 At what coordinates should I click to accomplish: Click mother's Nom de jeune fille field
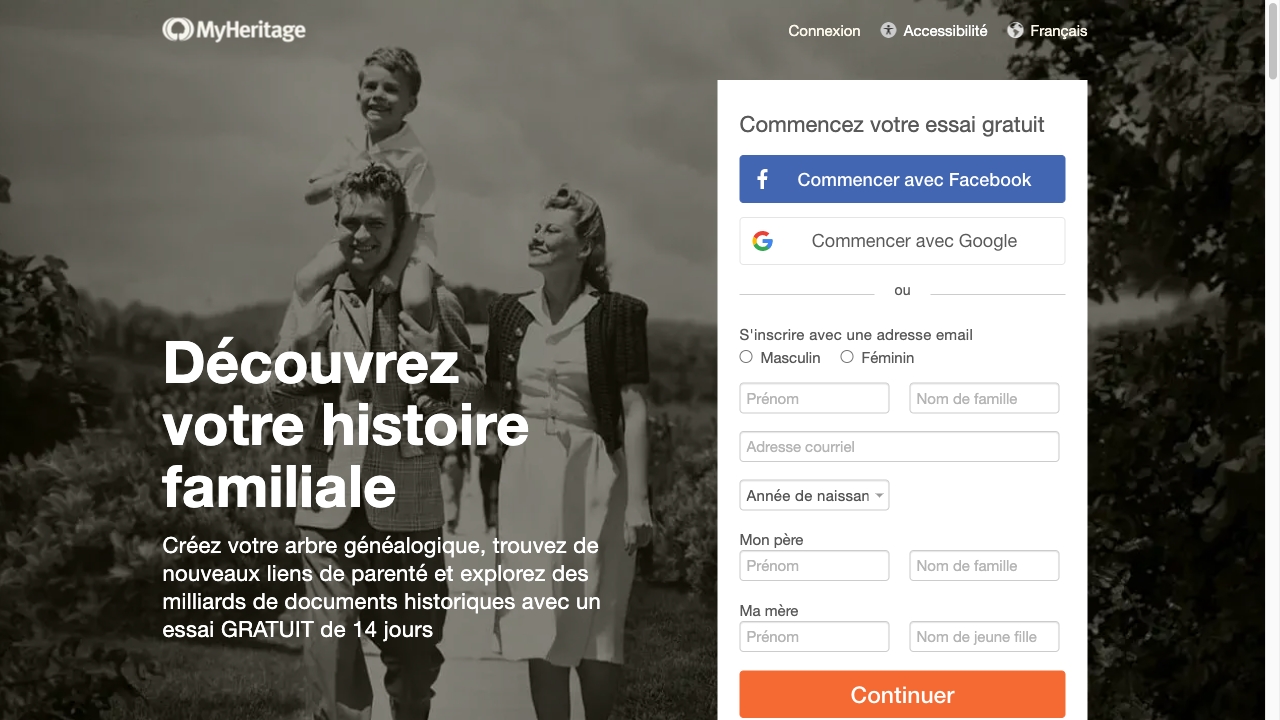tap(984, 636)
